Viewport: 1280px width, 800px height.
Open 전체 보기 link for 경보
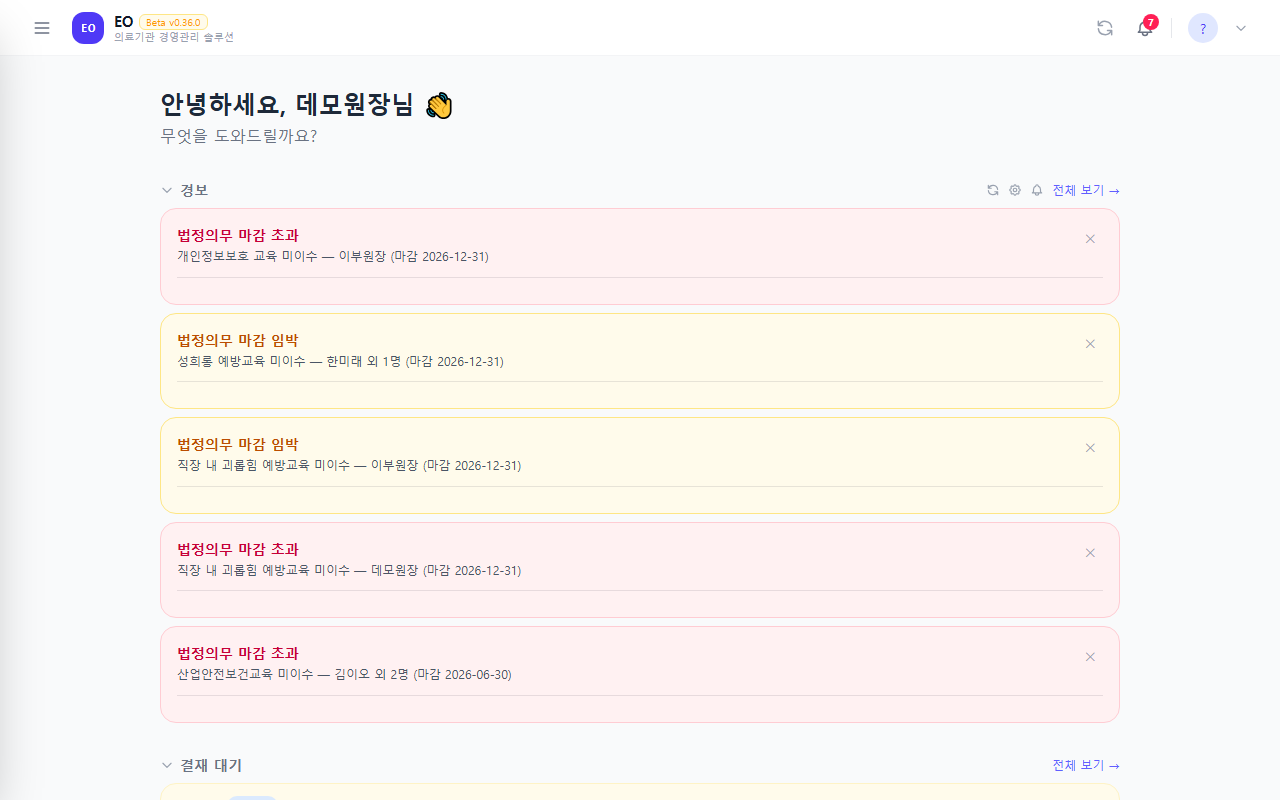[1086, 190]
